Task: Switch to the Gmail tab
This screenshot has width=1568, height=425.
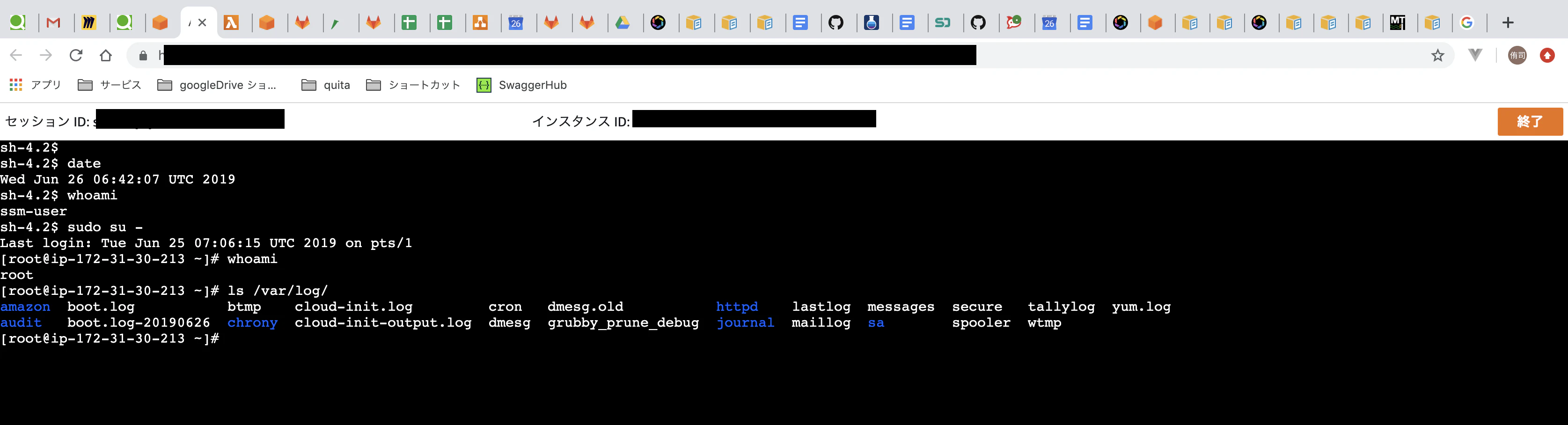Action: pyautogui.click(x=53, y=23)
